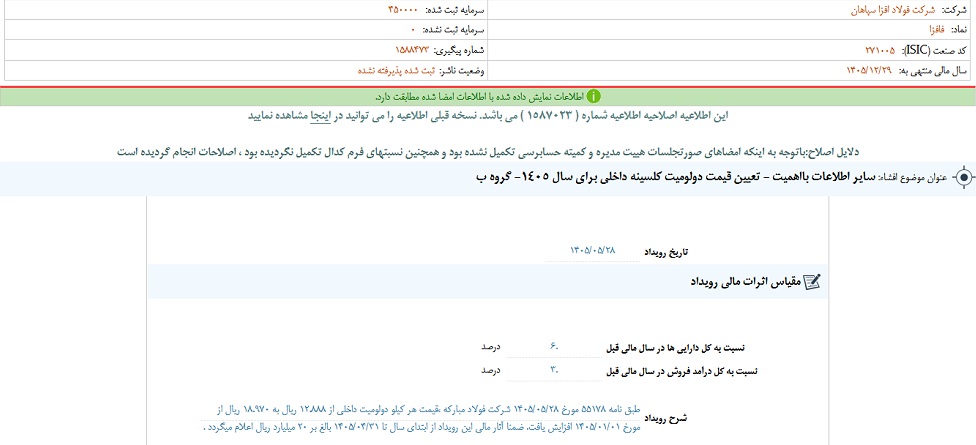Viewport: 976px width, 445px height.
Task: Click the target icon beside disclosure subject title
Action: pyautogui.click(x=962, y=178)
